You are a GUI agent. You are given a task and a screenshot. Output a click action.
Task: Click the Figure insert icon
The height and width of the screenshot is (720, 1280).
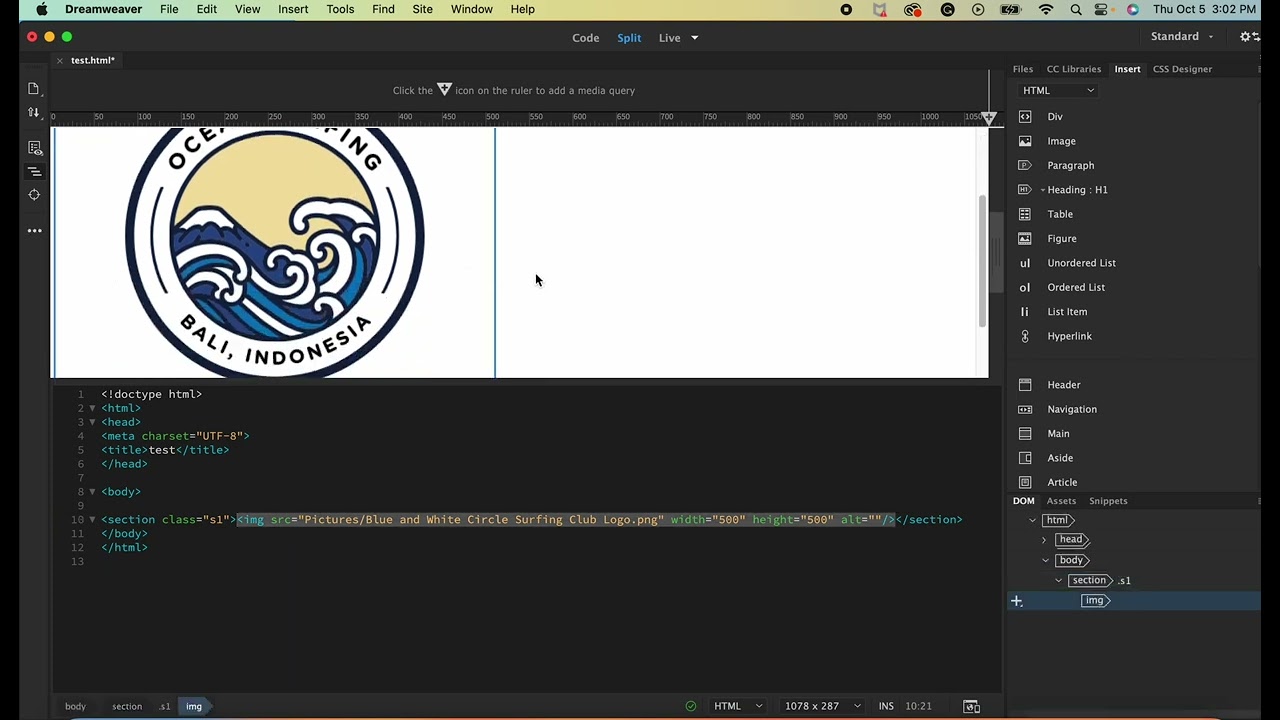[1025, 239]
